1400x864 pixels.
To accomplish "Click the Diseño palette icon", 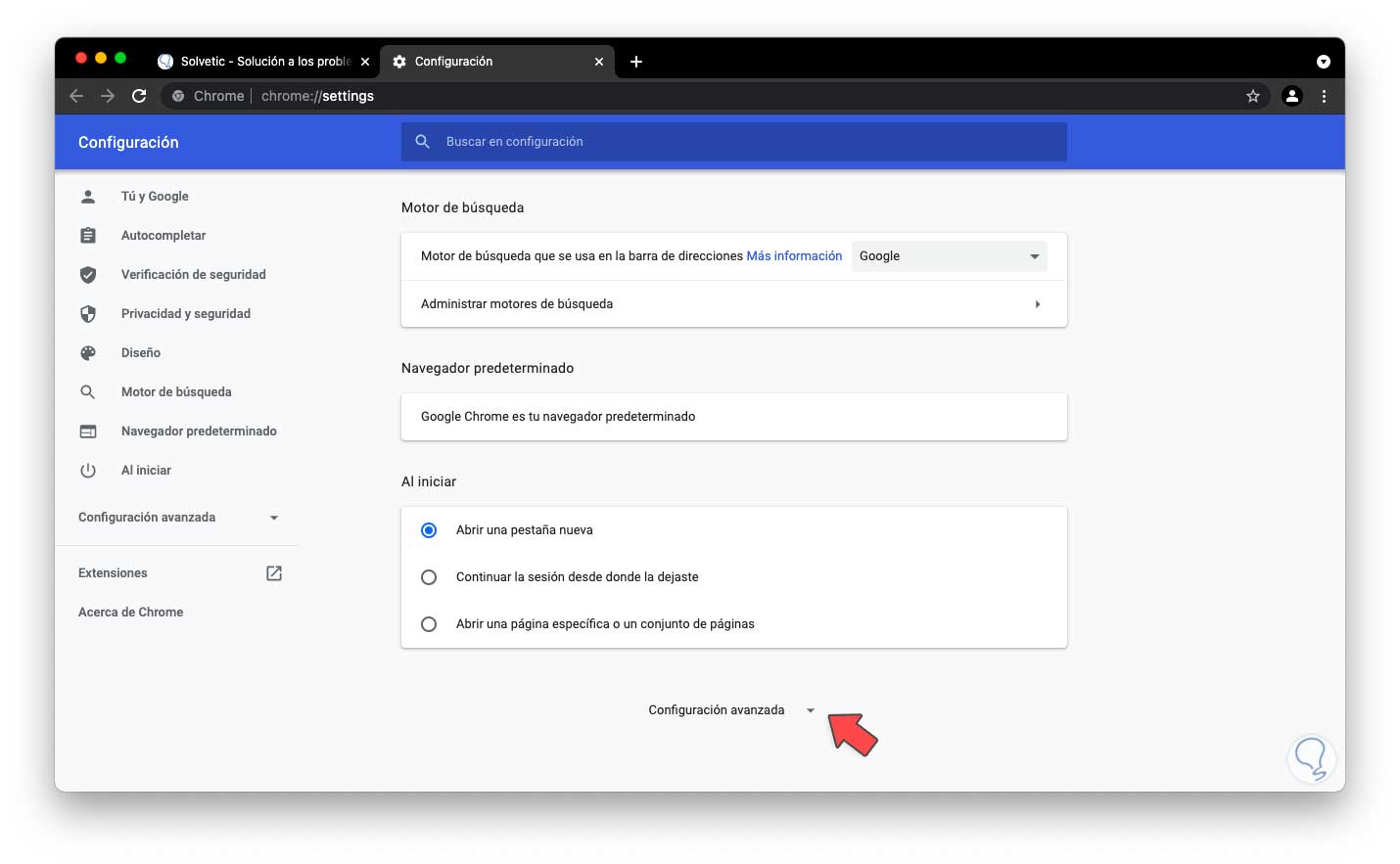I will pyautogui.click(x=88, y=353).
